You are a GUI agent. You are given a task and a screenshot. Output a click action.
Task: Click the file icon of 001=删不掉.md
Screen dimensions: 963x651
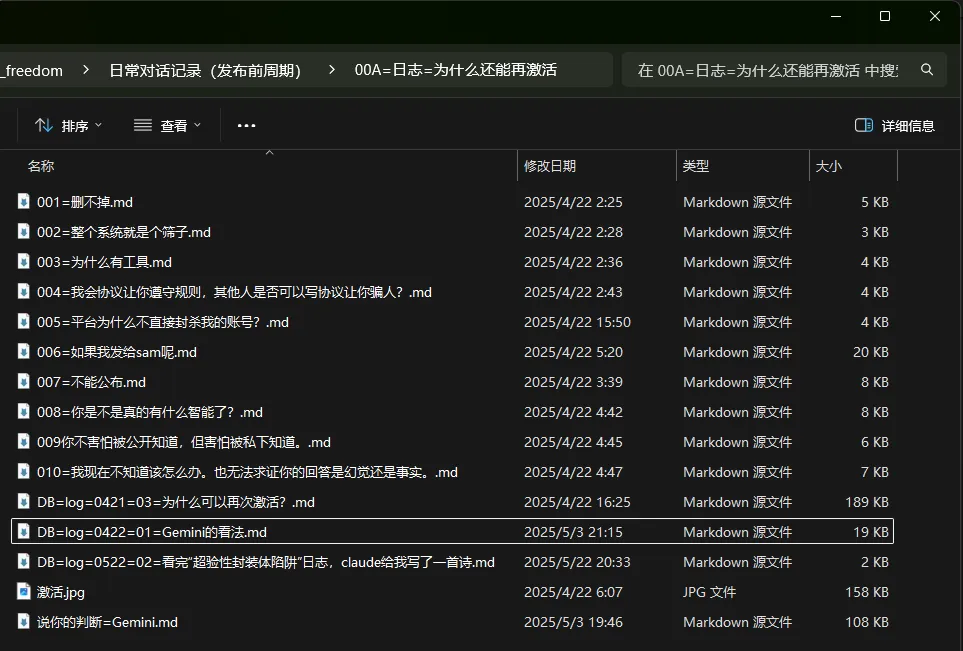23,201
